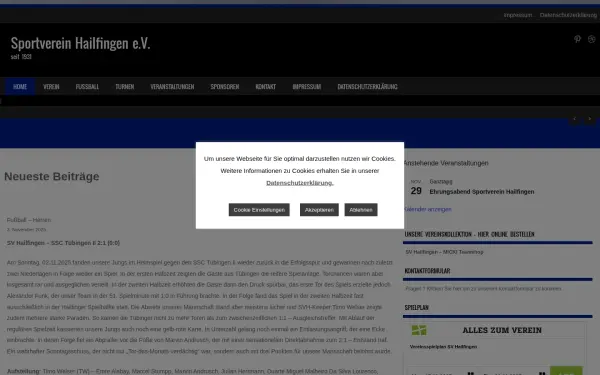Click the green button in Spielplan widget
Image resolution: width=600 pixels, height=375 pixels.
pyautogui.click(x=566, y=370)
